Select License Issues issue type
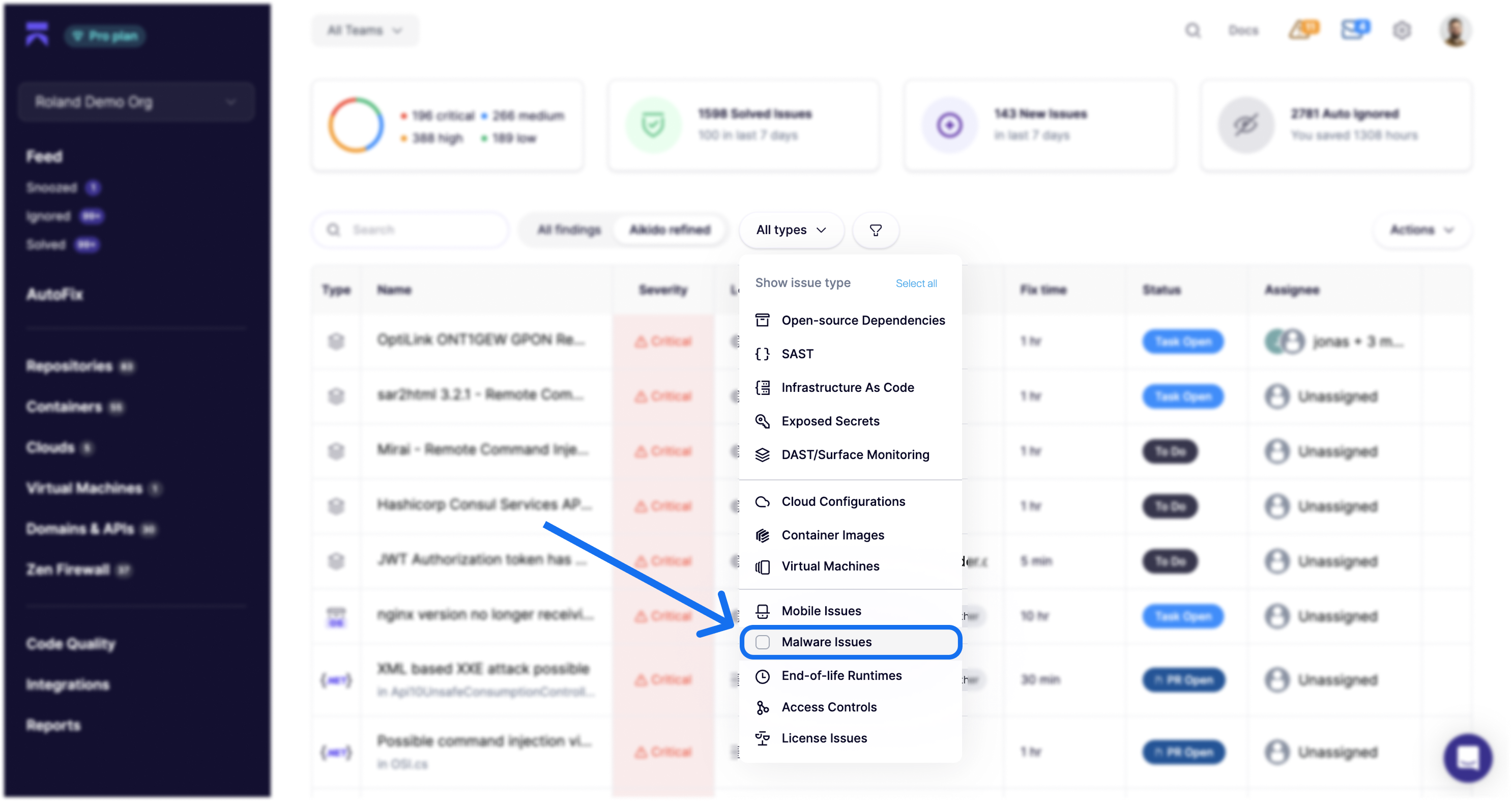Image resolution: width=1512 pixels, height=801 pixels. coord(850,738)
